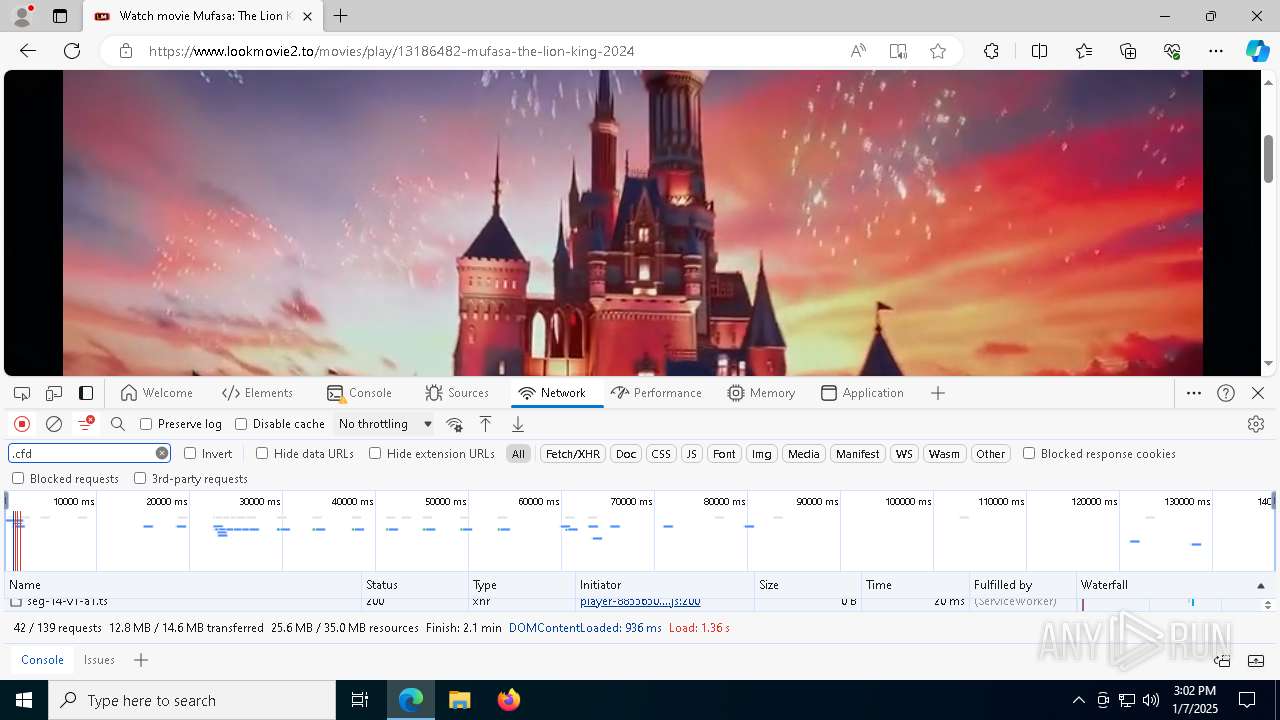1280x720 pixels.
Task: Open the Issues drawer tab
Action: click(99, 660)
